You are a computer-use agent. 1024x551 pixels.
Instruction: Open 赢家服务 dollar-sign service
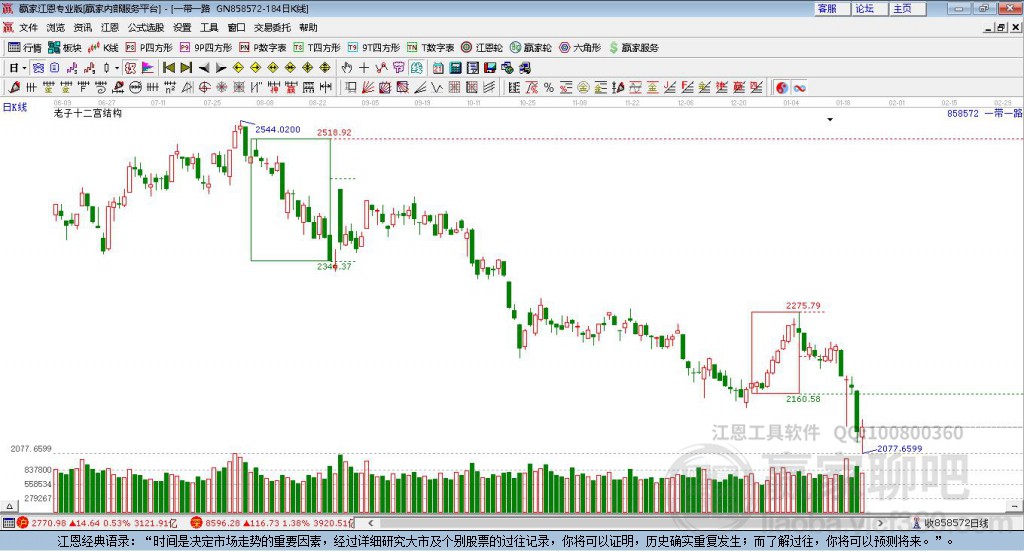[x=633, y=48]
